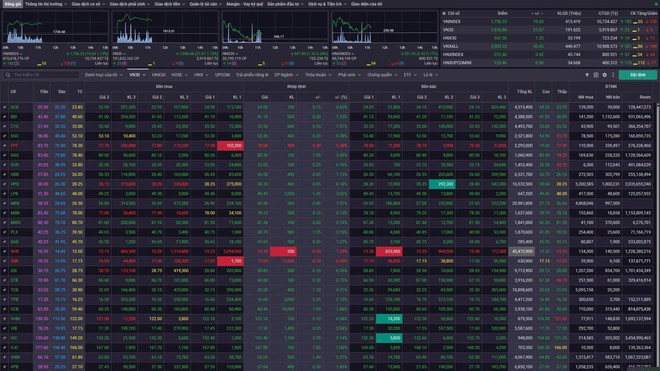Open the HNX30 mini chart
This screenshot has height=371, width=660.
(x=275, y=28)
